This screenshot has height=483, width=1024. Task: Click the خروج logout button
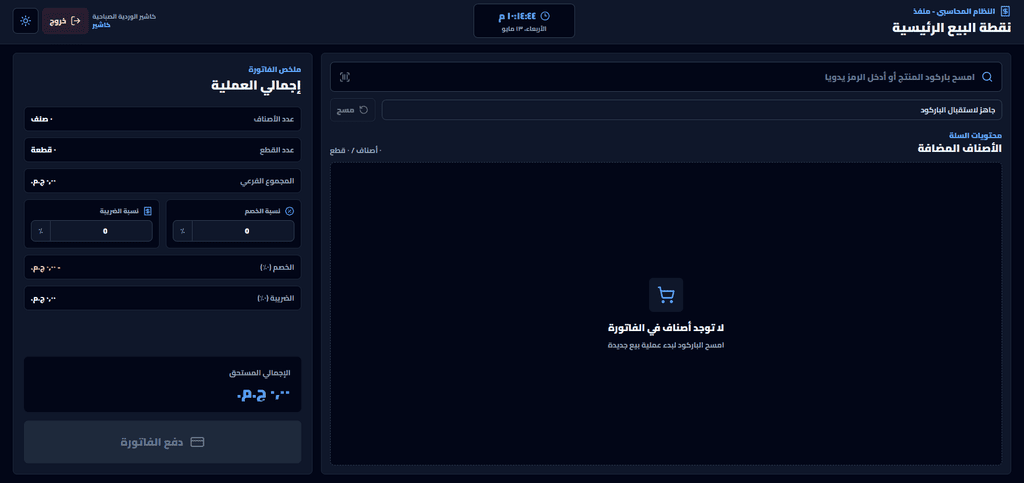pos(65,21)
